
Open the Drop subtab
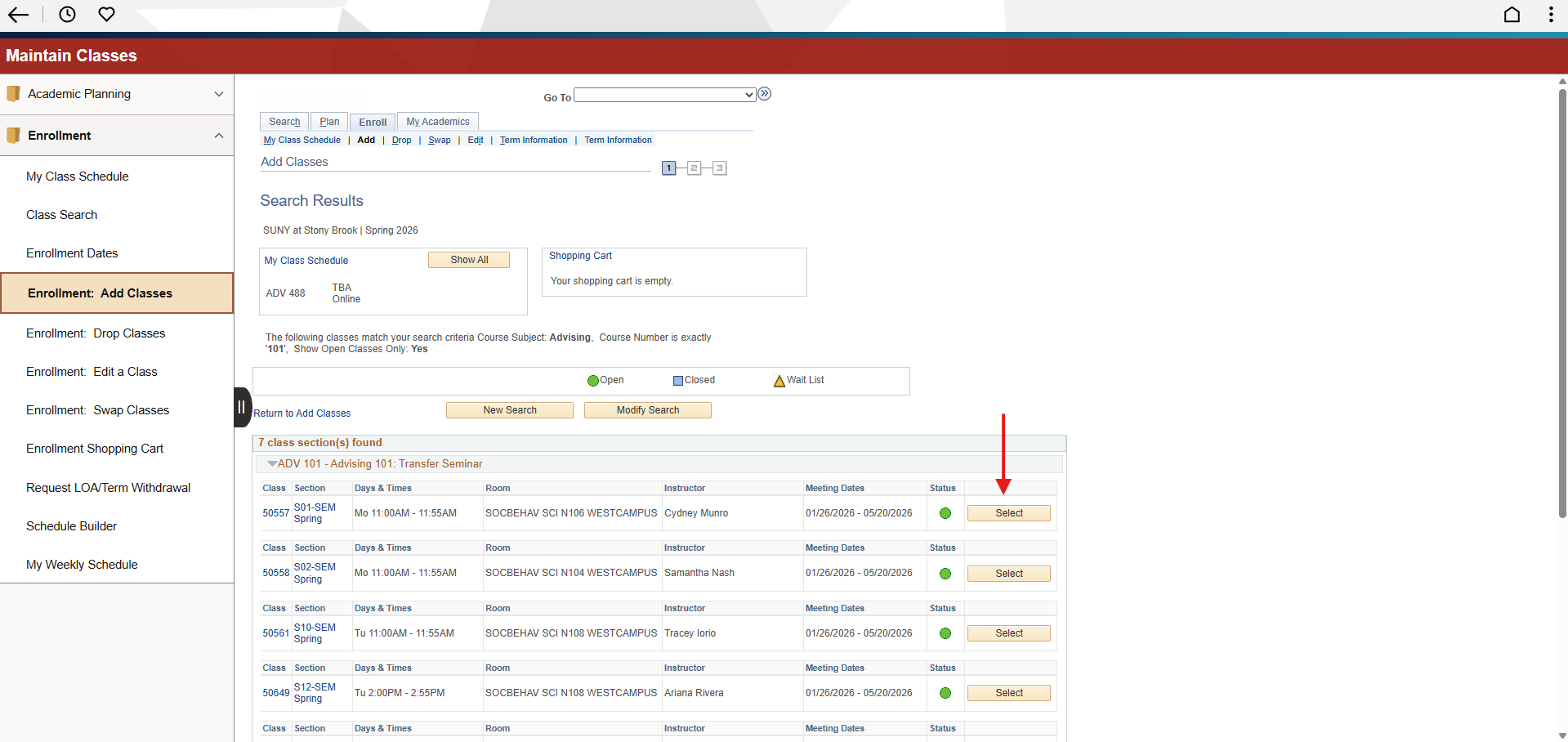coord(402,141)
